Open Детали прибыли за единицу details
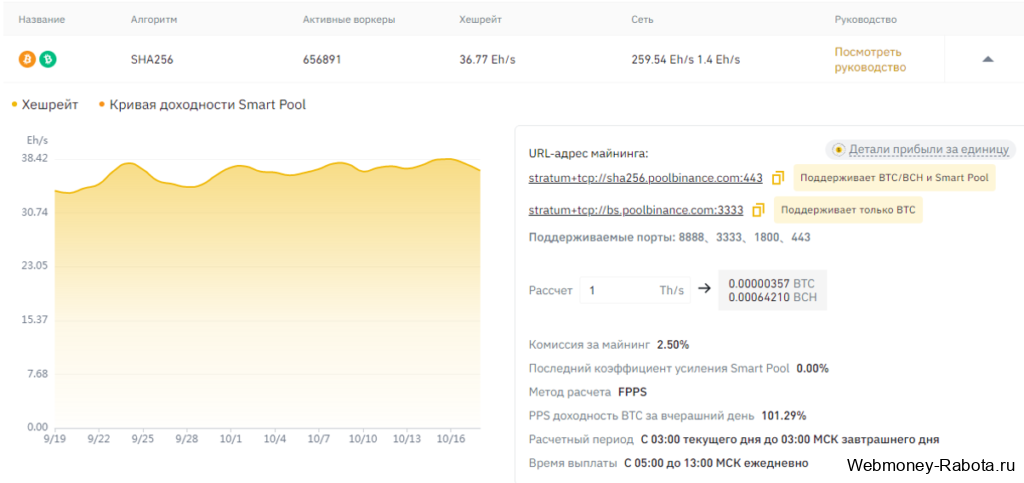 [929, 149]
